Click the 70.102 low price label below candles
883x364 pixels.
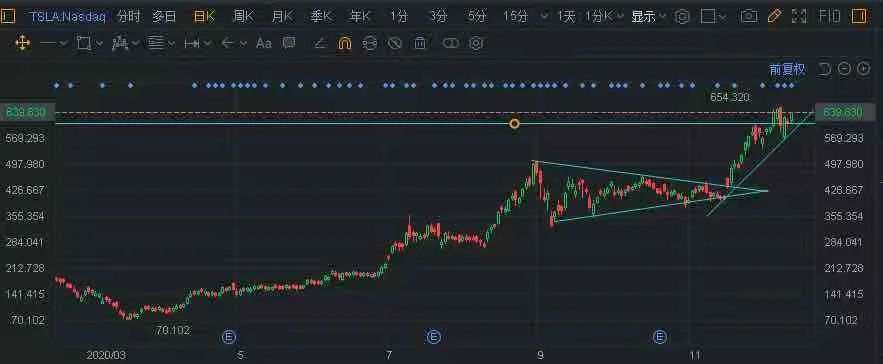[173, 330]
